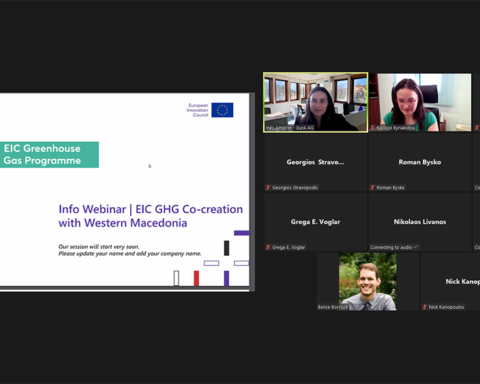This screenshot has height=384, width=480.
Task: Click muted mic icon on Kalliopi Kyriakidou's video
Action: click(x=373, y=128)
